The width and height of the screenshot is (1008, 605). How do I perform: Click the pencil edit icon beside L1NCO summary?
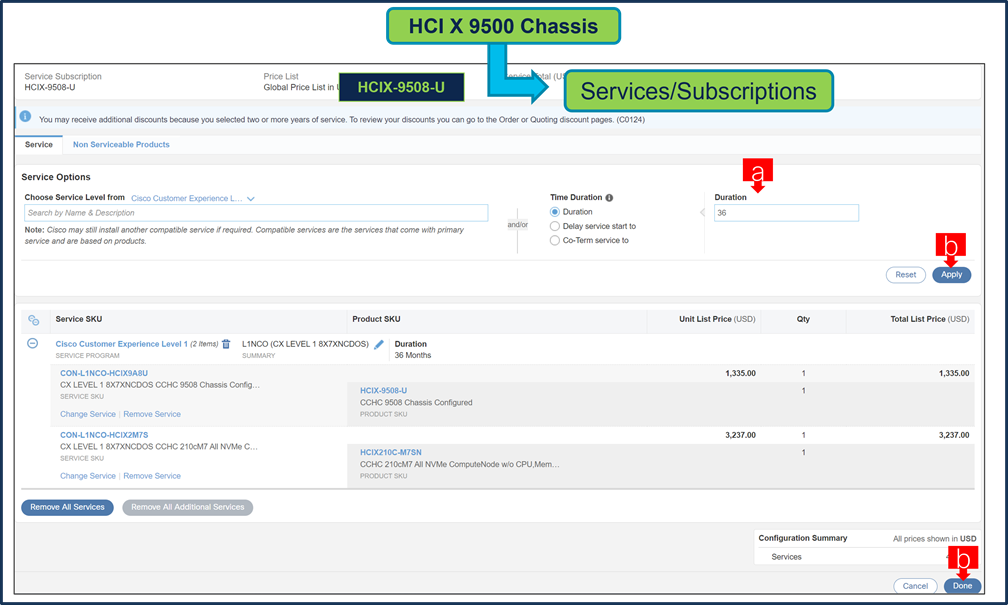click(x=379, y=345)
